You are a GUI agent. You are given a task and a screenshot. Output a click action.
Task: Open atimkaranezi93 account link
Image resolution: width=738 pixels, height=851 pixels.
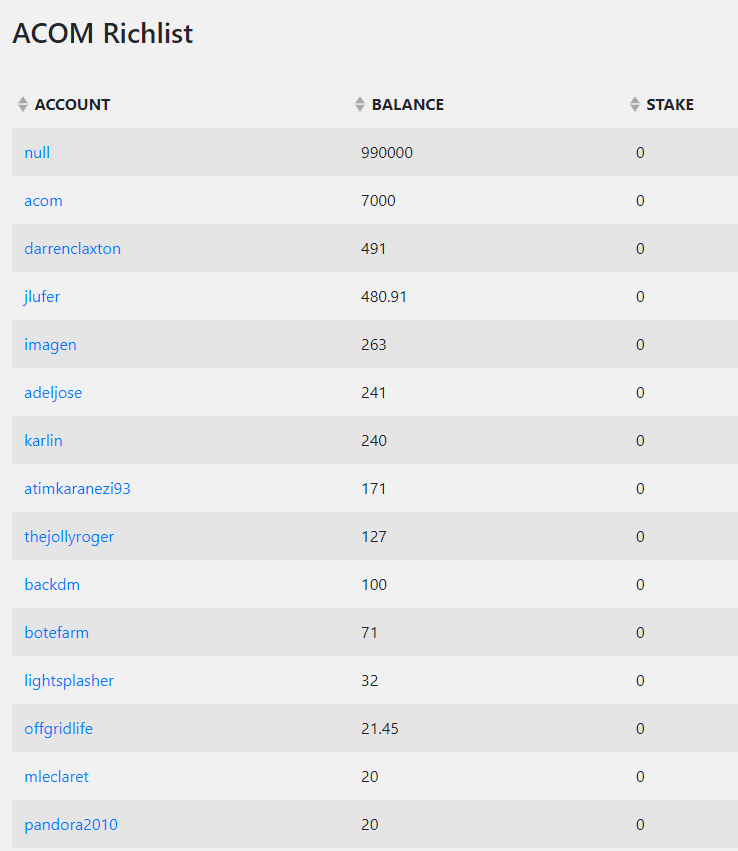point(78,489)
